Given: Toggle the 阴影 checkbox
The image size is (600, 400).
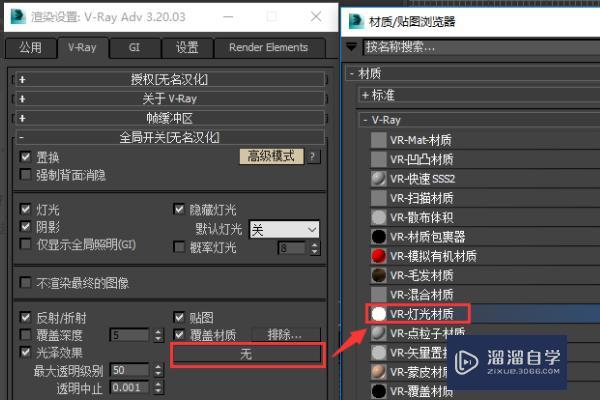Looking at the screenshot, I should 25,227.
